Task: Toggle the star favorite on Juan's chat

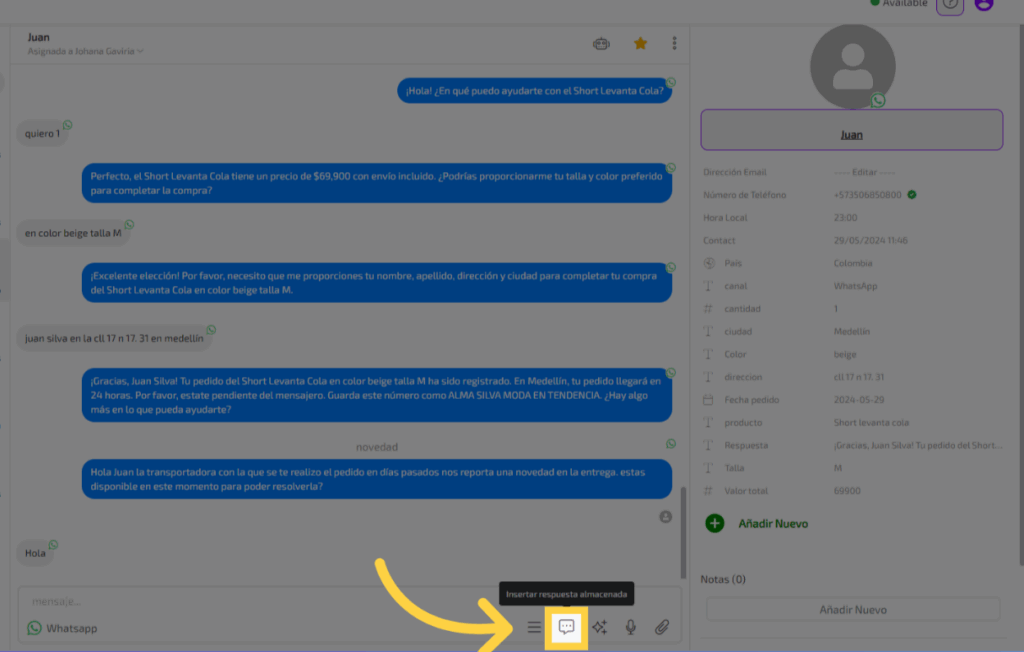Action: click(640, 43)
